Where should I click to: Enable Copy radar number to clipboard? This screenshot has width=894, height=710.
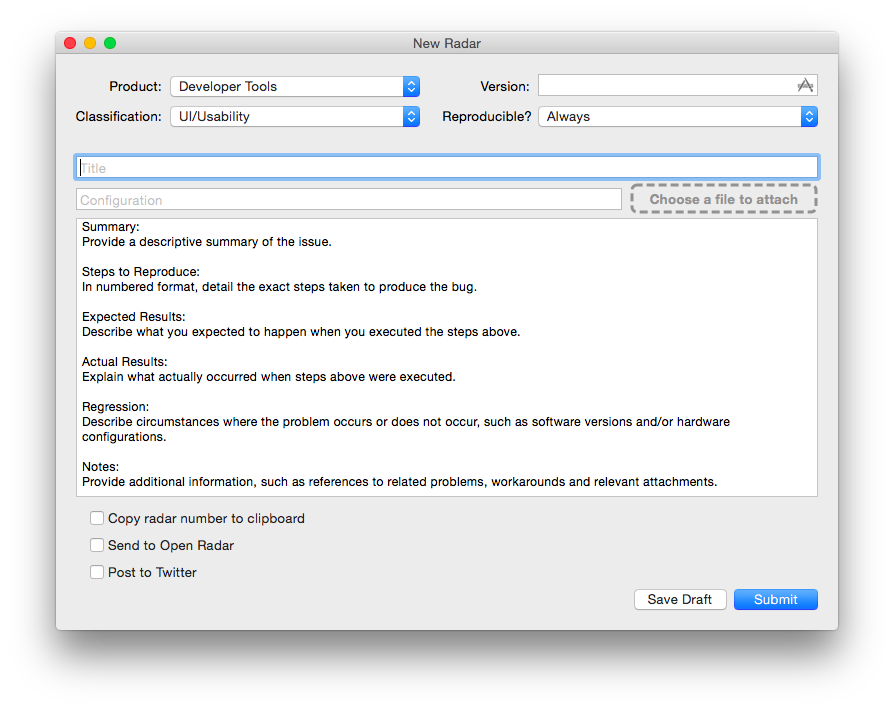pos(97,518)
